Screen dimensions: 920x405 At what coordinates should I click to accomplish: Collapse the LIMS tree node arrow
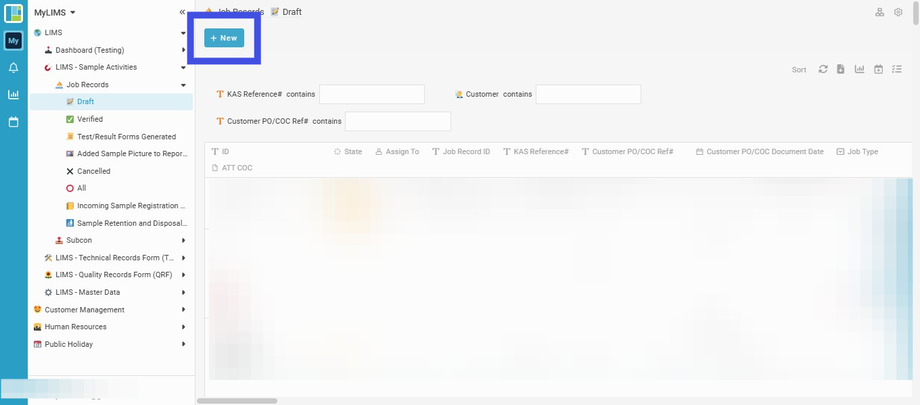184,33
